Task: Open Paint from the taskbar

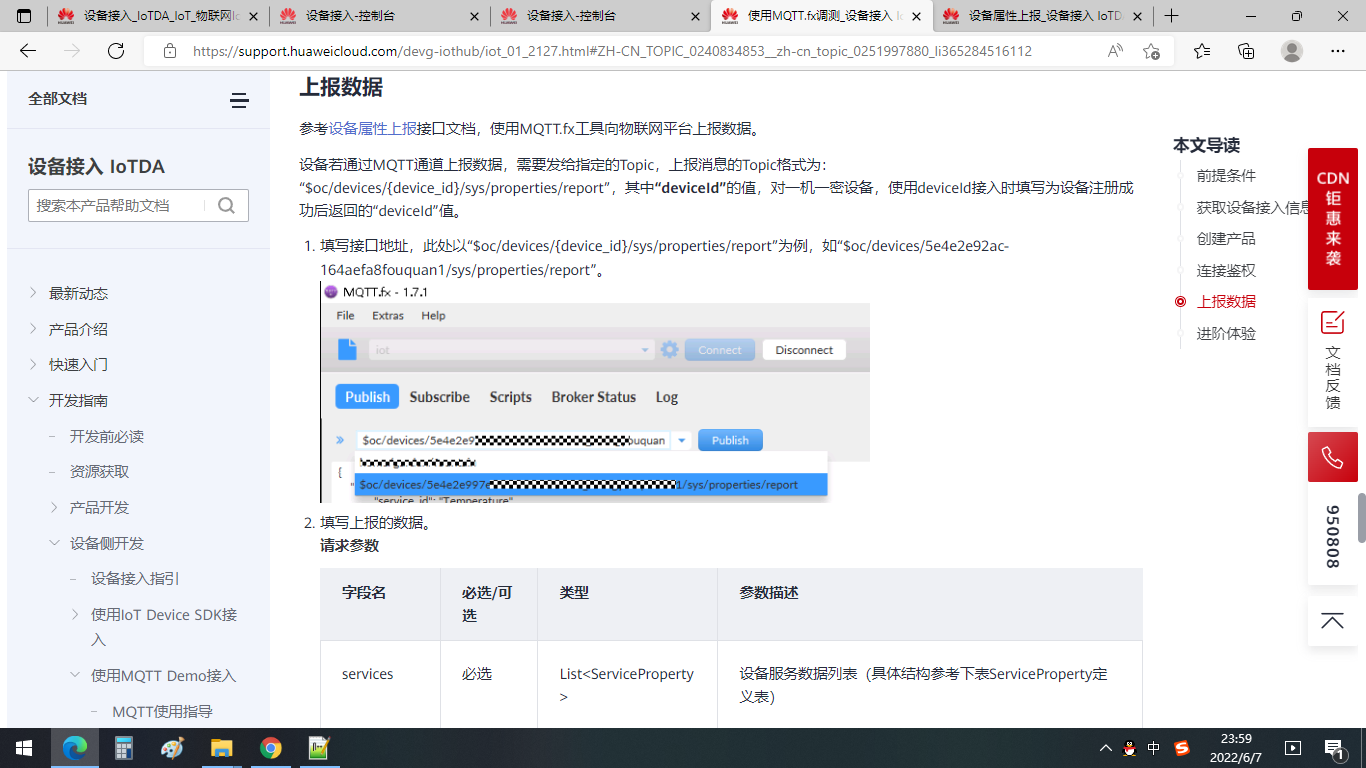Action: (173, 748)
